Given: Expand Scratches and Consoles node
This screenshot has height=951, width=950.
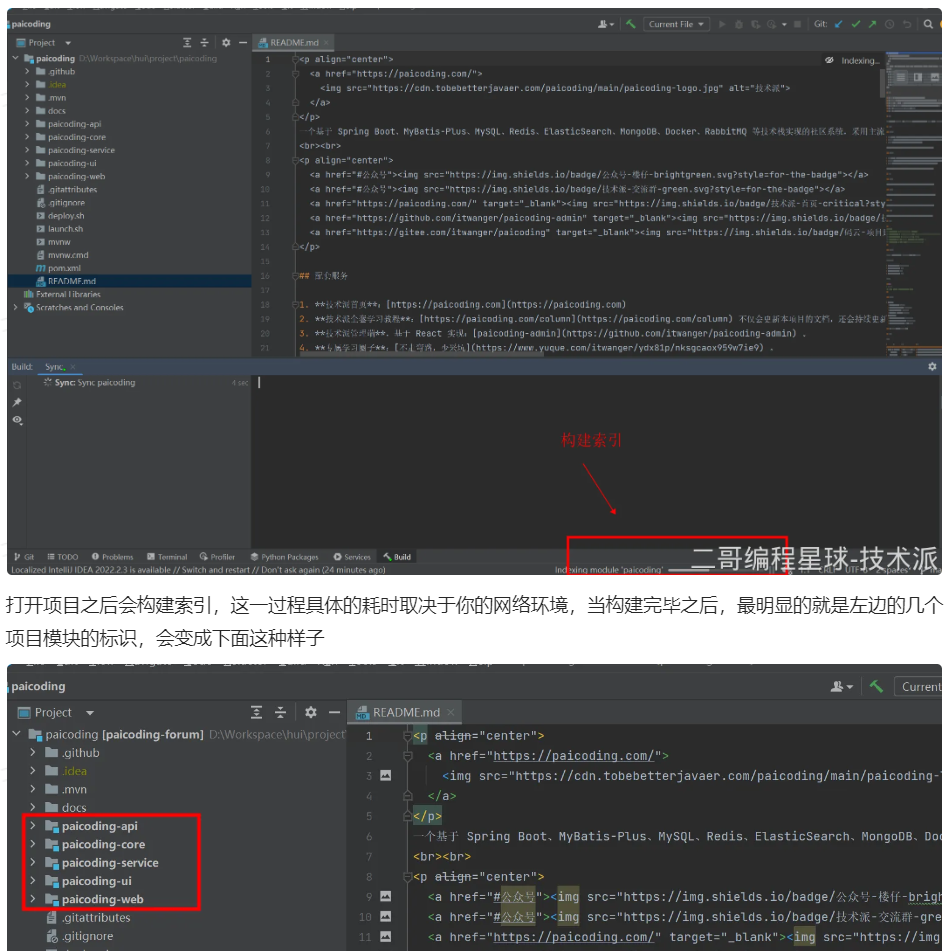Looking at the screenshot, I should coord(15,307).
